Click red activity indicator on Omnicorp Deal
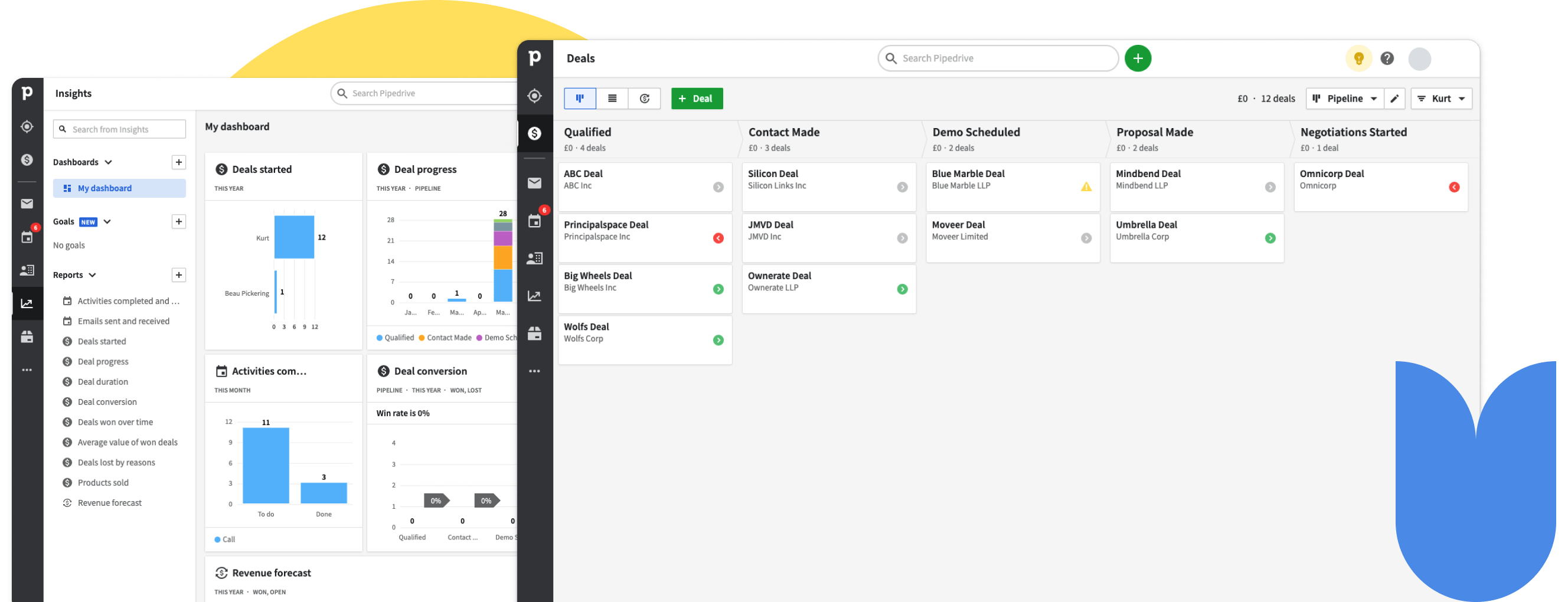1568x602 pixels. [1453, 187]
